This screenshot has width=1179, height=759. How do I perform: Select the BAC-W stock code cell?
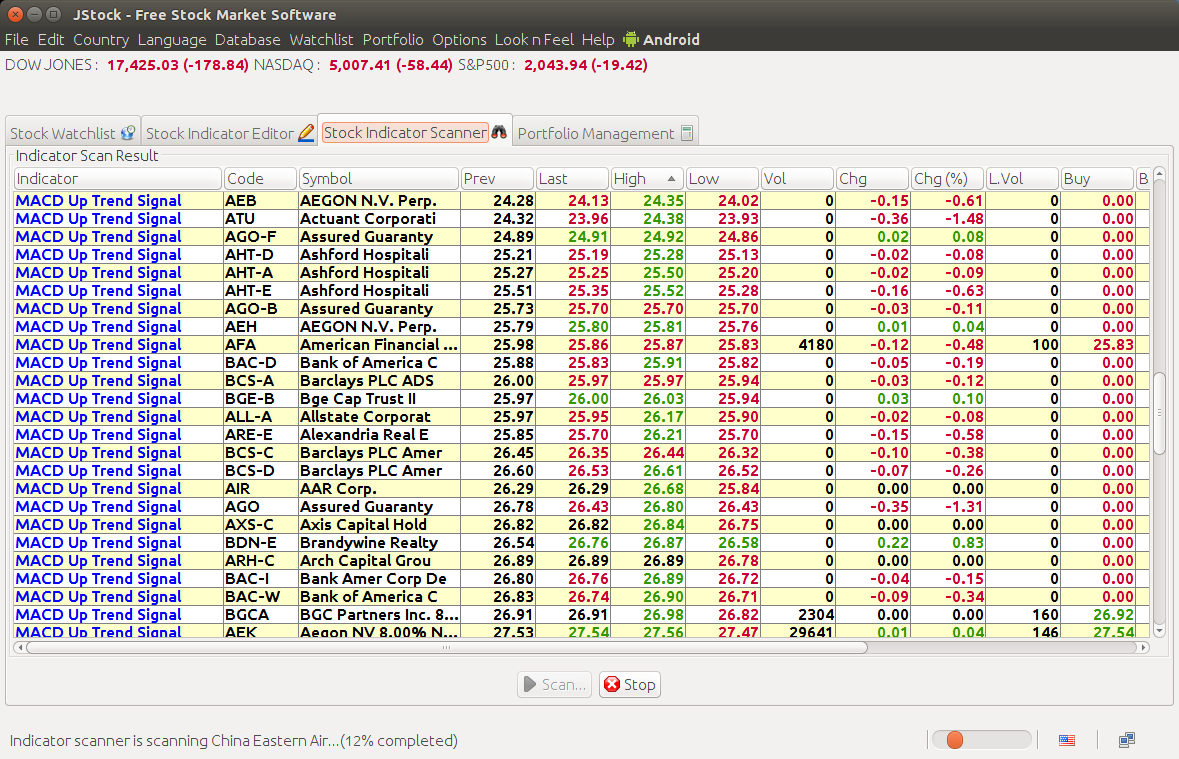click(260, 597)
